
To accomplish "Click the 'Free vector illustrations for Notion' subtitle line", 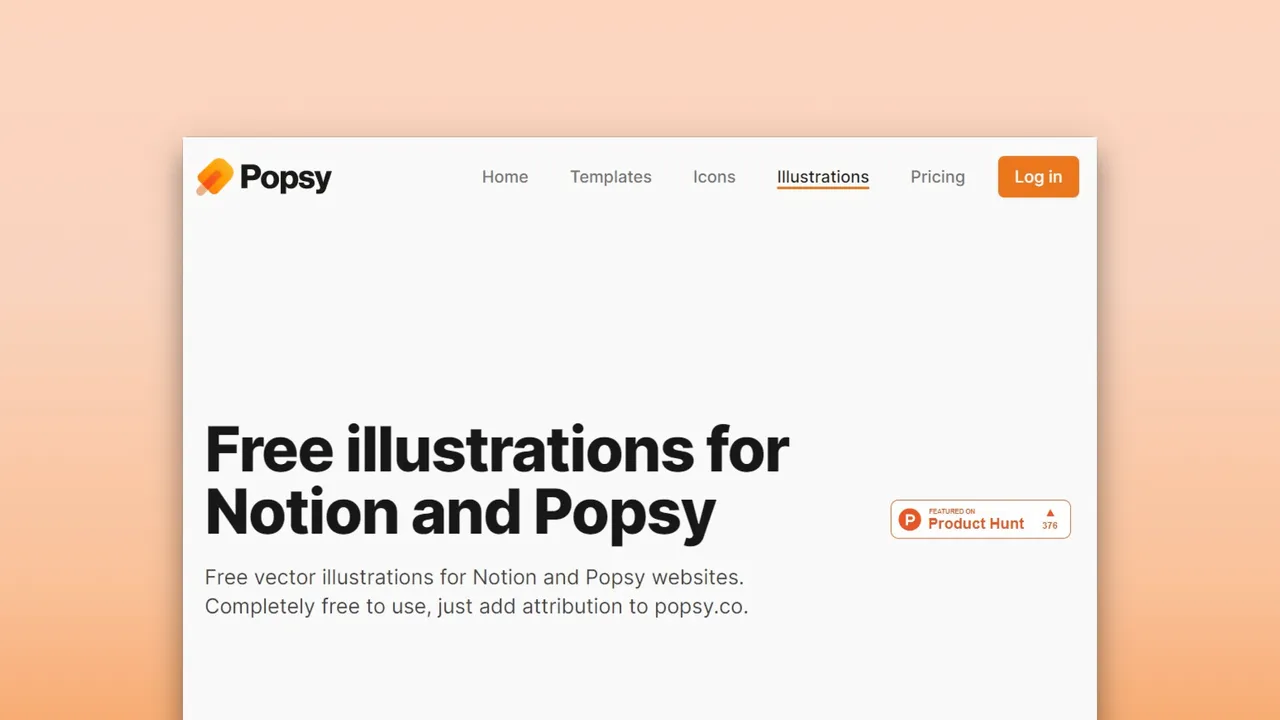I will click(474, 577).
